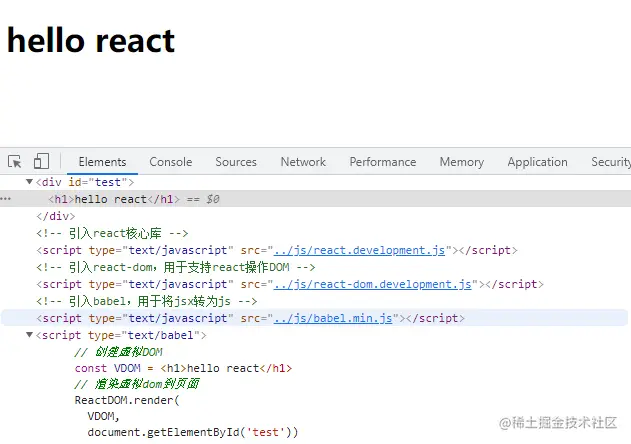Follow the ../js/react.development.js link
The image size is (631, 444).
click(359, 250)
